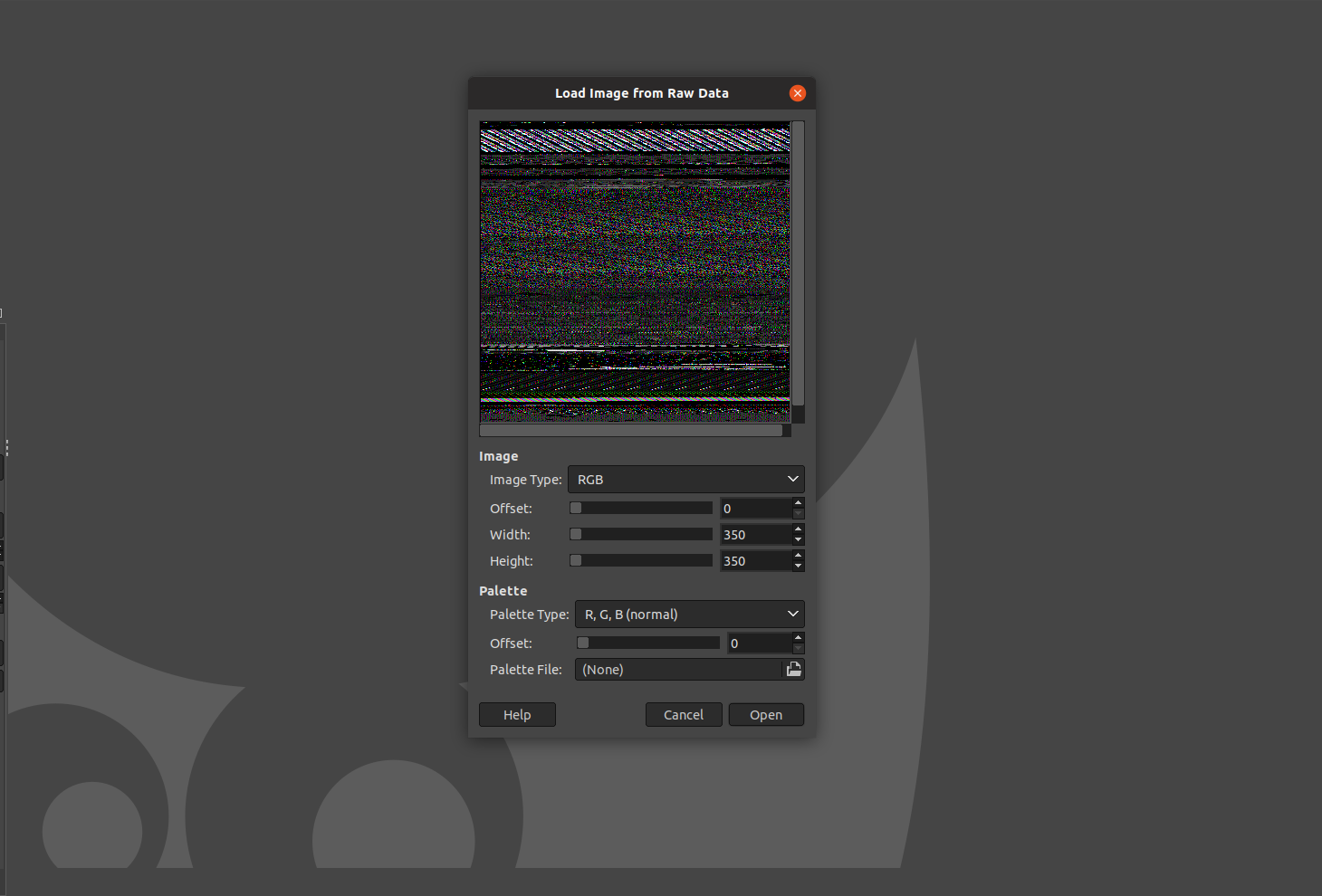Focus the Height value field showing 350

click(755, 561)
